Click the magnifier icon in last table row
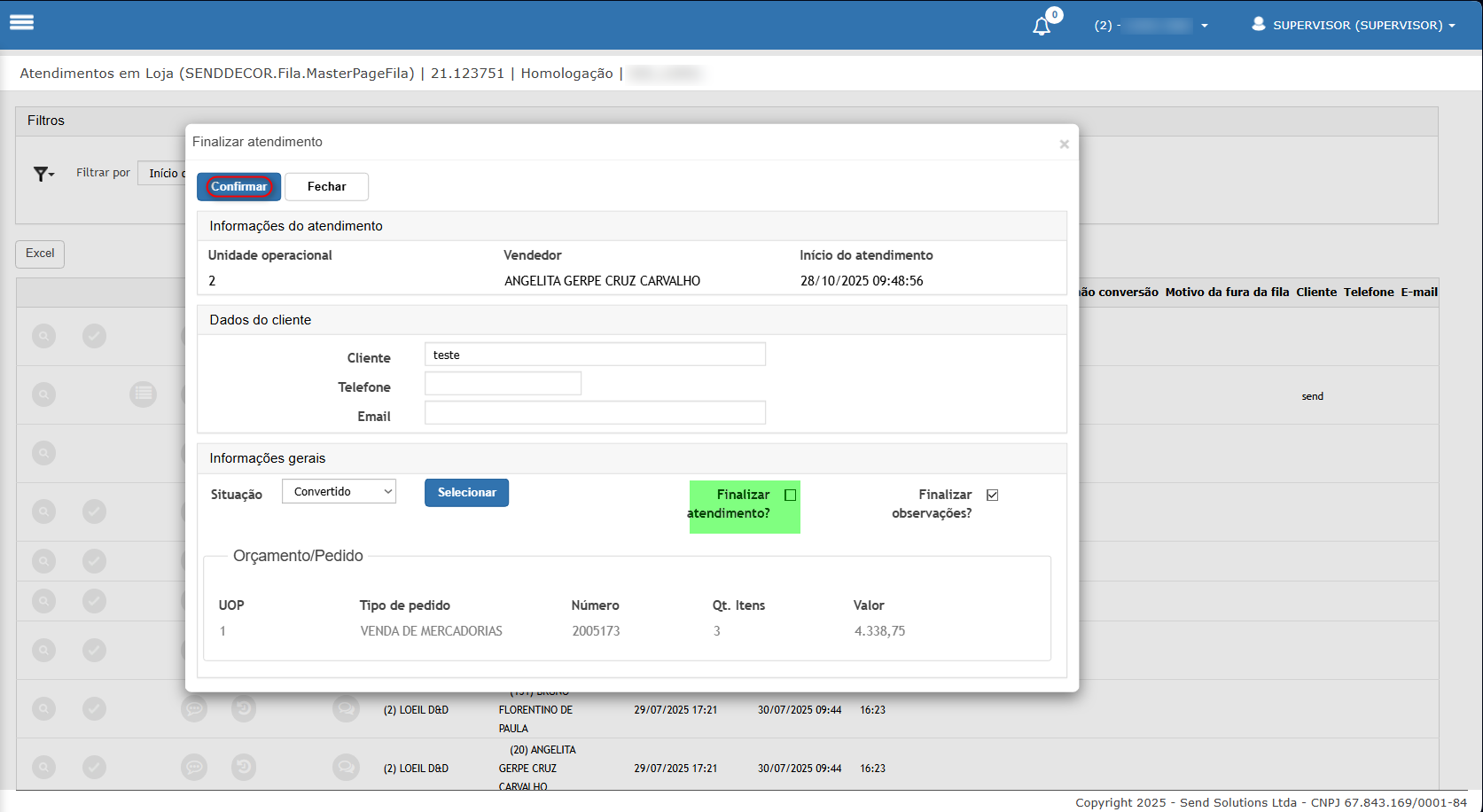Screen dimensions: 1483x812 [x=43, y=767]
